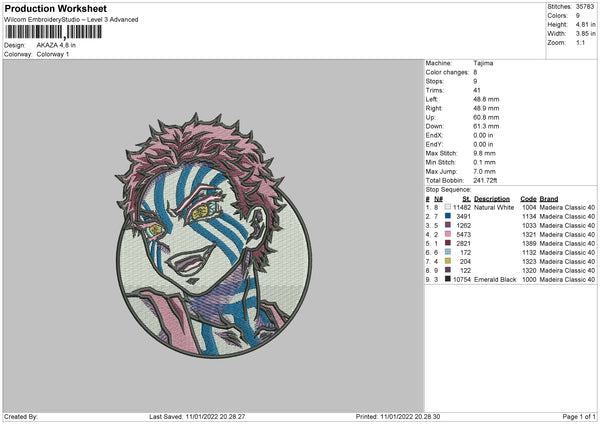Image resolution: width=600 pixels, height=424 pixels.
Task: Click the Total Bobbin value '241.72ft'
Action: coord(485,180)
